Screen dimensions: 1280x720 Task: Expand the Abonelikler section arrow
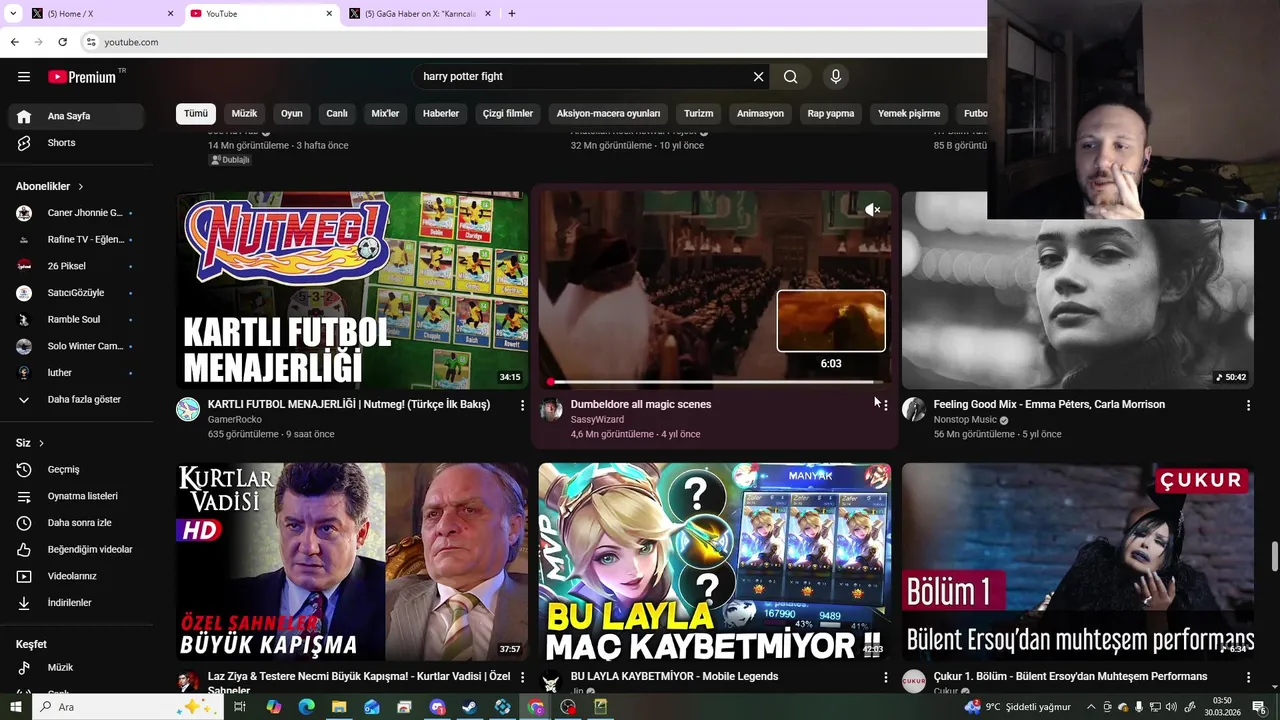81,187
